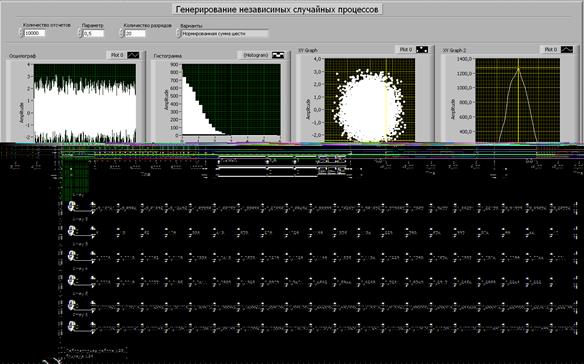Click the Количество отсчетов field with 10000
This screenshot has height=364, width=584.
(x=34, y=33)
